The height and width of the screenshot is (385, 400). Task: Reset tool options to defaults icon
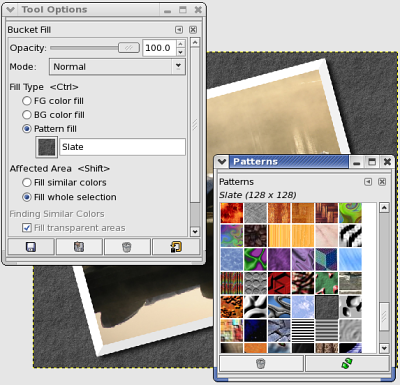(x=176, y=247)
